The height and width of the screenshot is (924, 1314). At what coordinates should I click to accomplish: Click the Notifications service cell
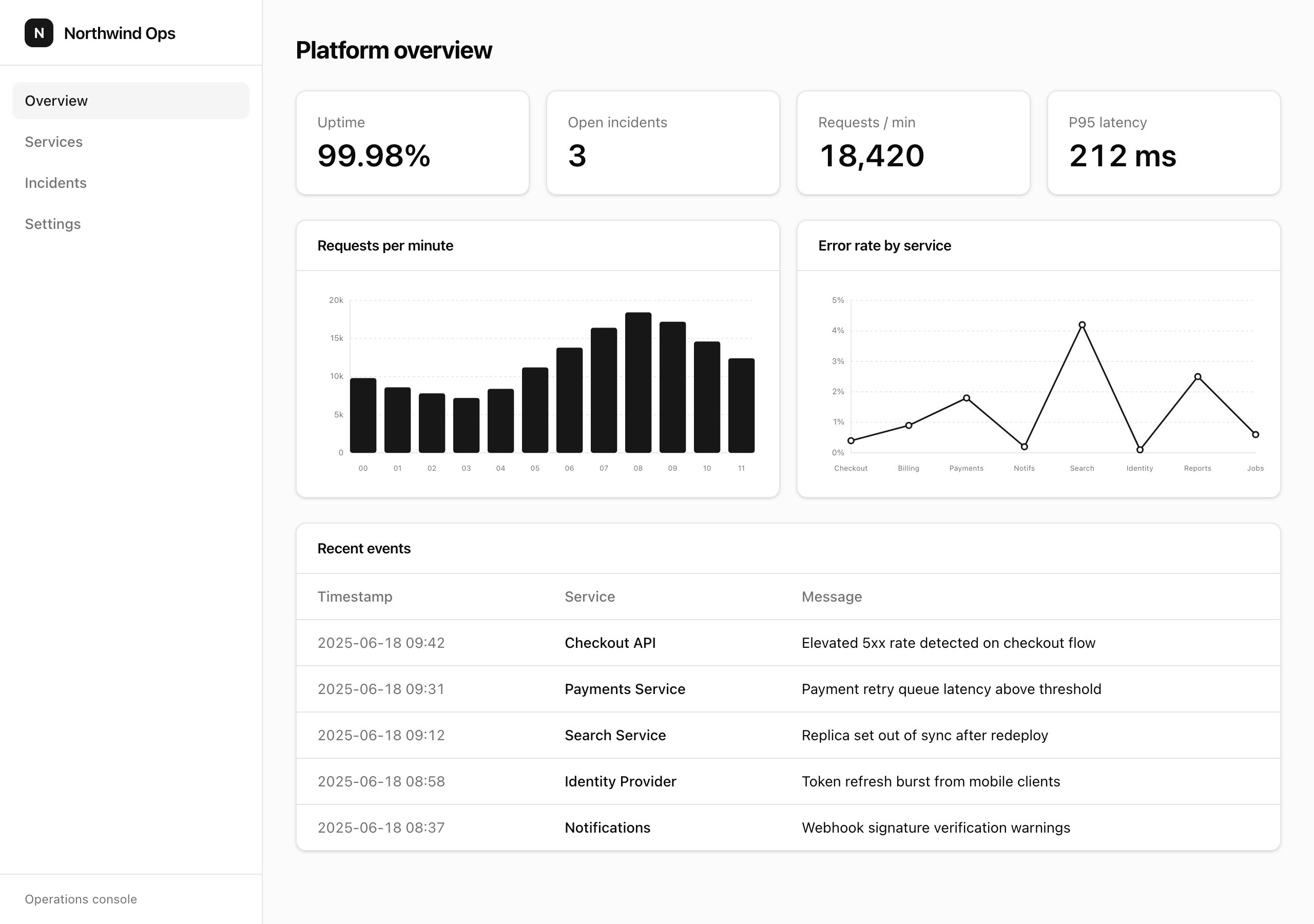coord(608,828)
